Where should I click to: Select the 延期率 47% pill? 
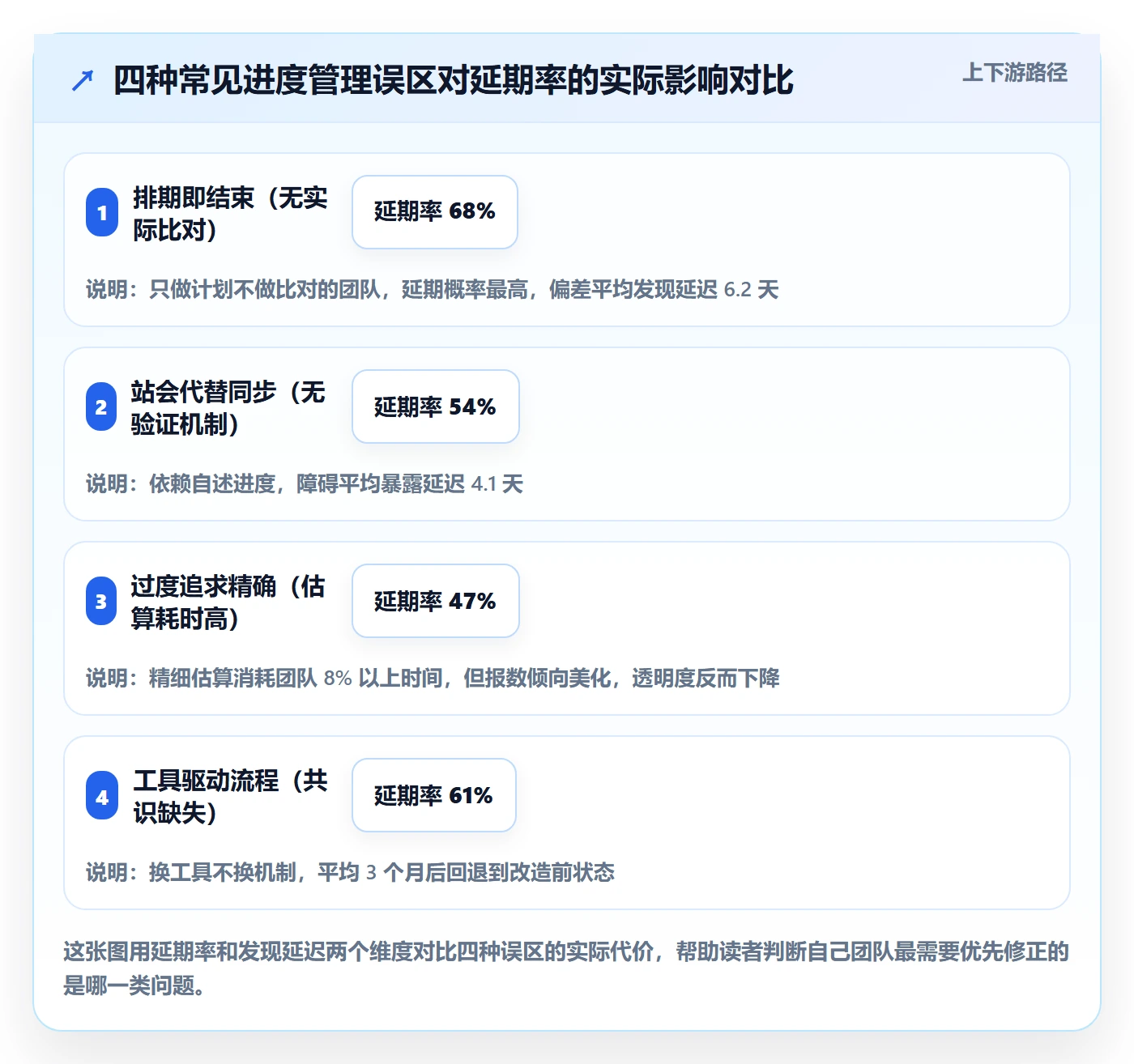[436, 601]
